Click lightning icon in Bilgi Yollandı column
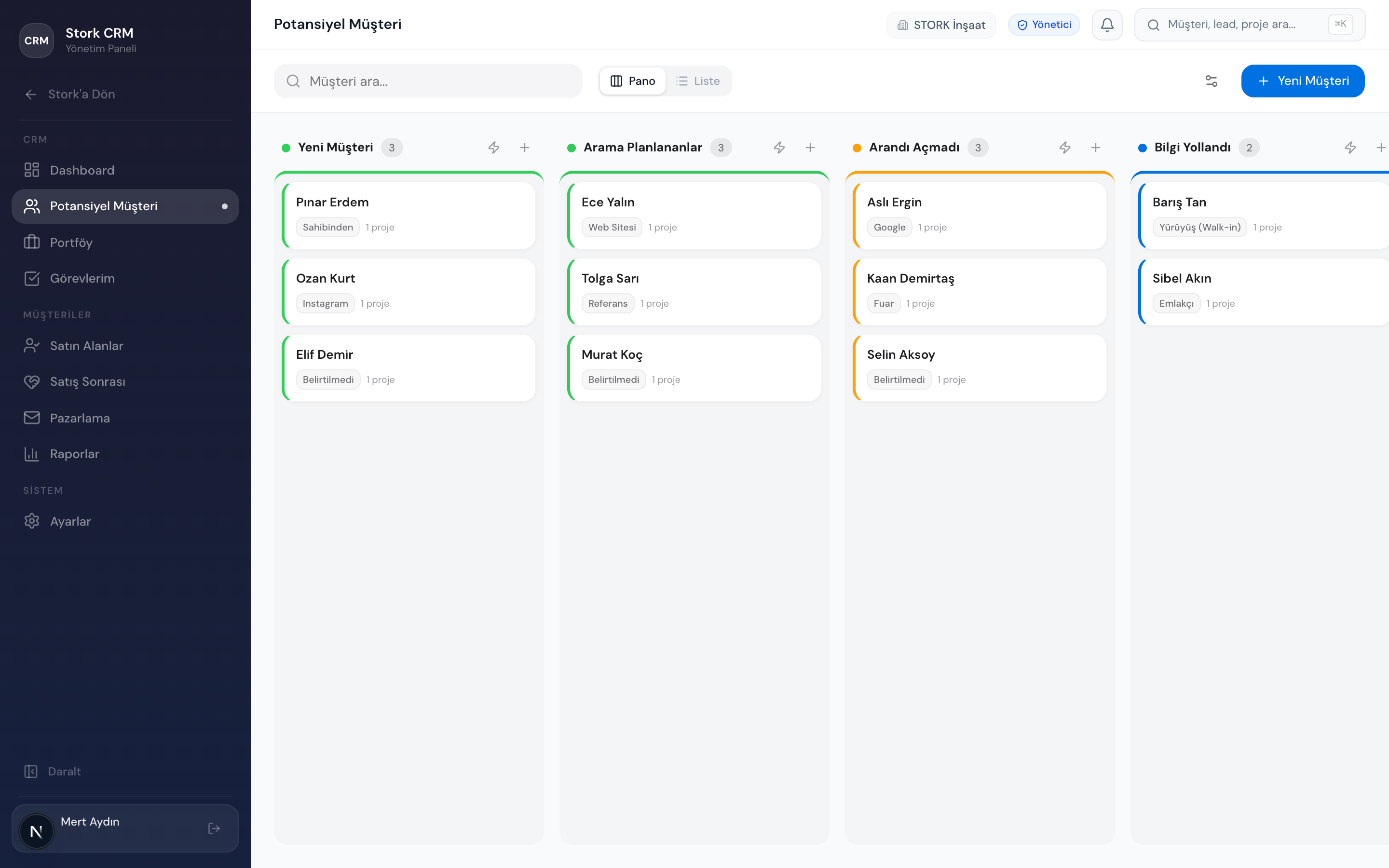1389x868 pixels. coord(1350,148)
